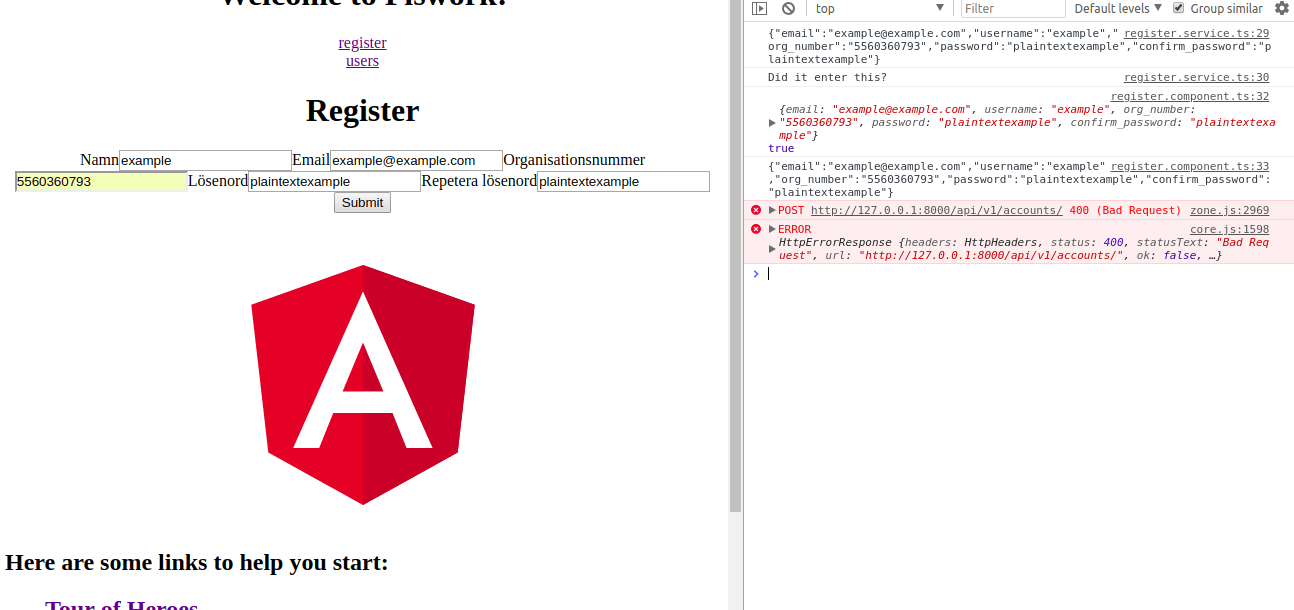Toggle the console sidebar icon

tap(759, 8)
